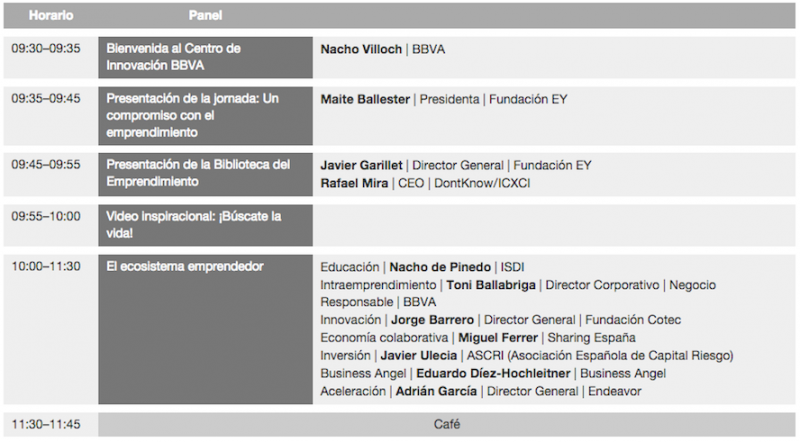The image size is (800, 442).
Task: Click the Panel column header
Action: point(205,16)
